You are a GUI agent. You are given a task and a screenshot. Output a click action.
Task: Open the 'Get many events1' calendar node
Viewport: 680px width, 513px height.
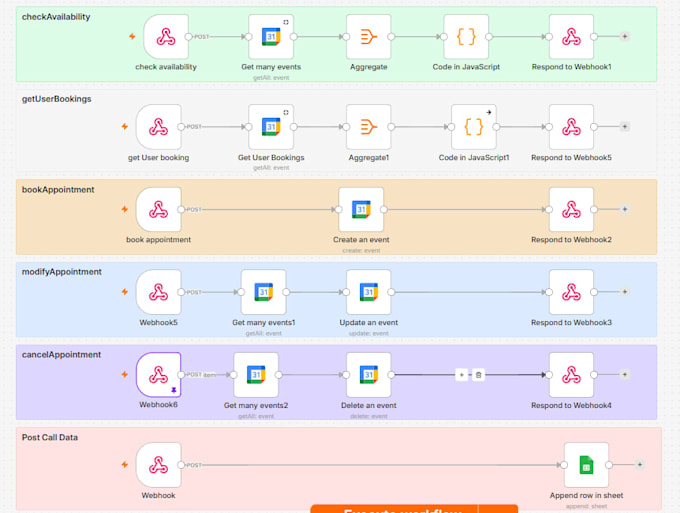(264, 292)
